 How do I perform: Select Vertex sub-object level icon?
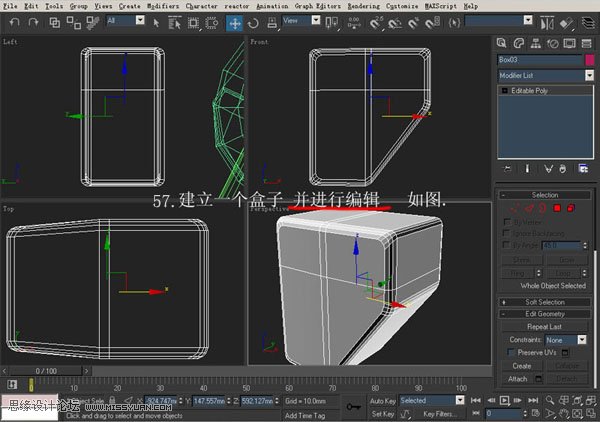click(x=515, y=208)
